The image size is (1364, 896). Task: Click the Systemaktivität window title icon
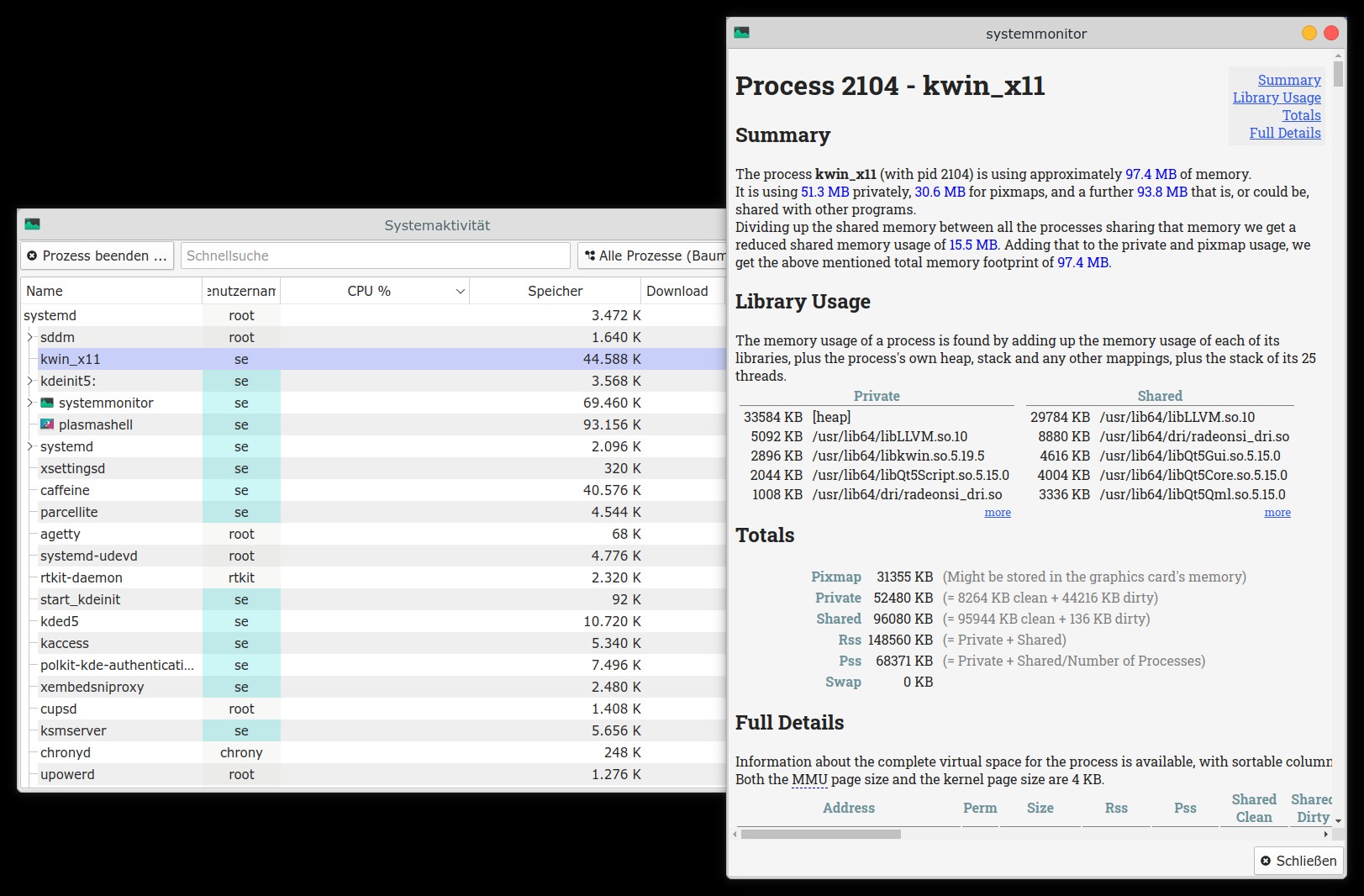32,224
